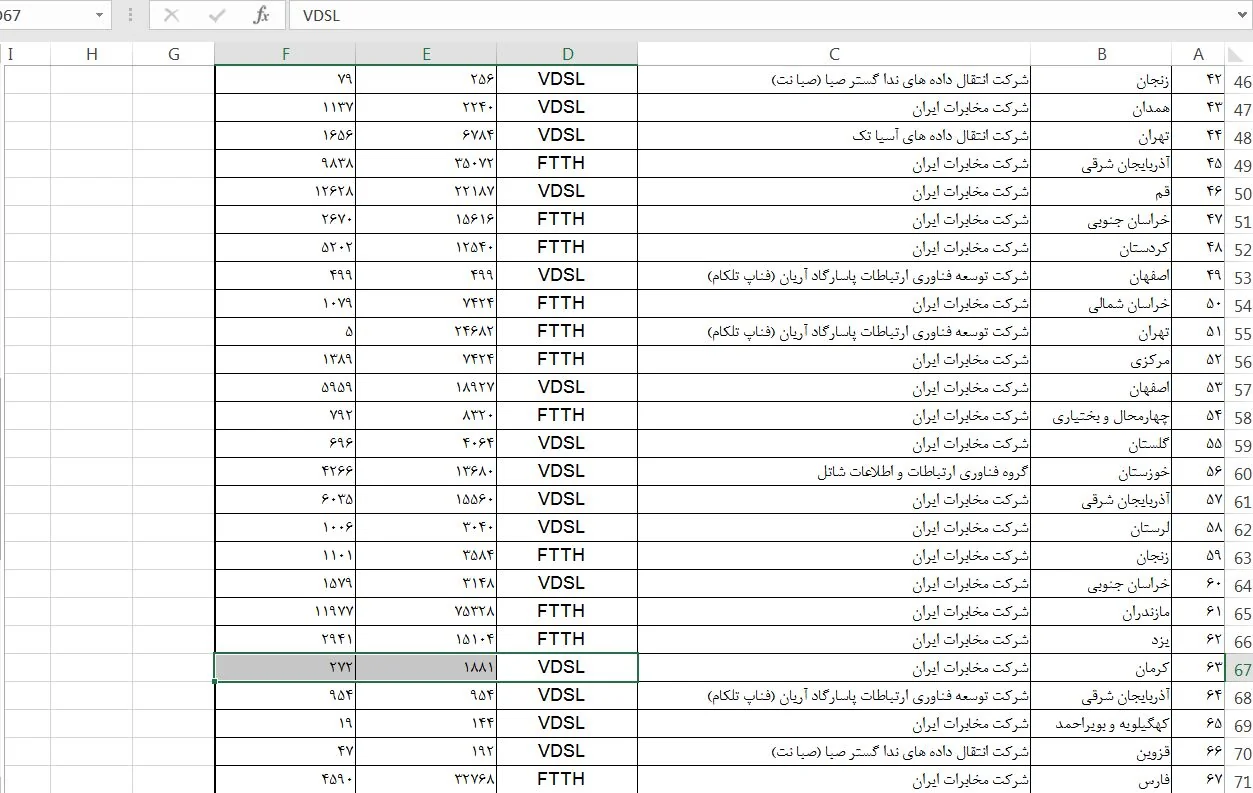Image resolution: width=1253 pixels, height=793 pixels.
Task: Open the Name Box dropdown arrow
Action: [98, 16]
